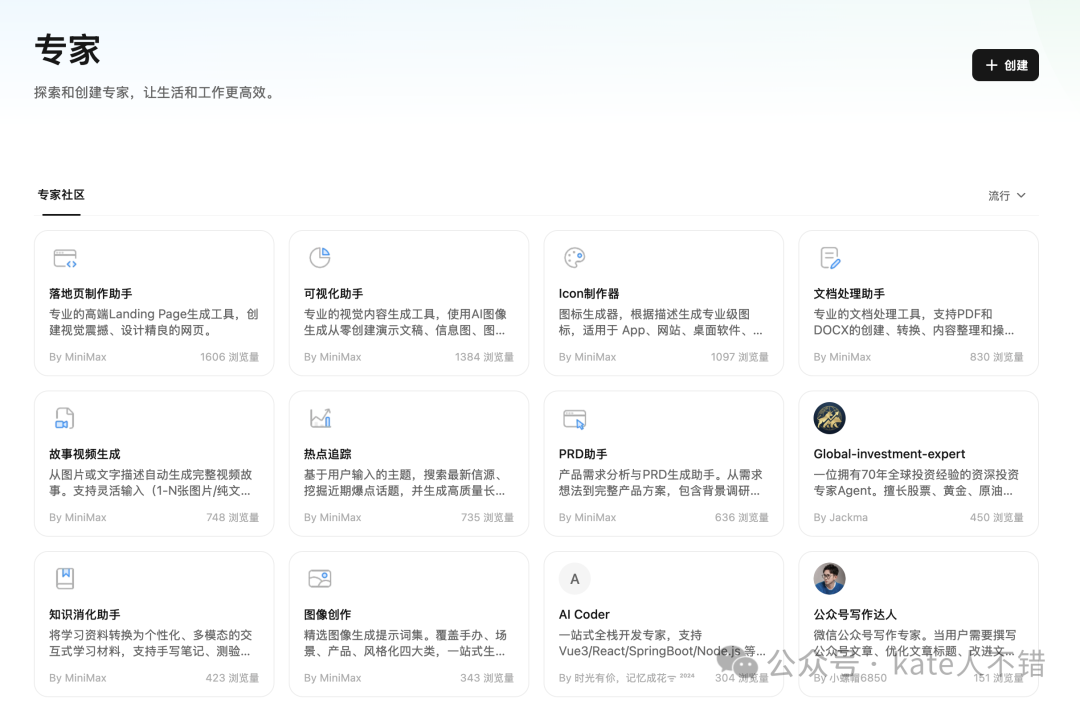This screenshot has height=707, width=1080.
Task: Click the PRD助手 document icon
Action: (574, 418)
